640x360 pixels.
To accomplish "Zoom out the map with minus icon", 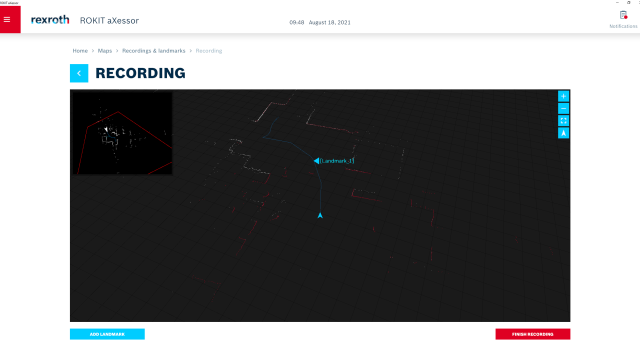I will 563,109.
